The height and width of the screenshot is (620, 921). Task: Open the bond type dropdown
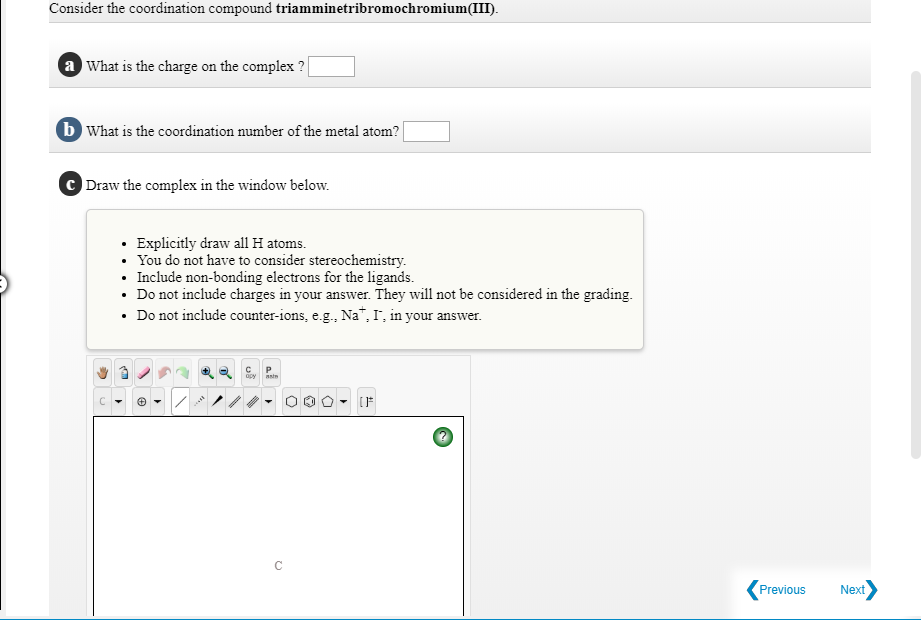[267, 400]
